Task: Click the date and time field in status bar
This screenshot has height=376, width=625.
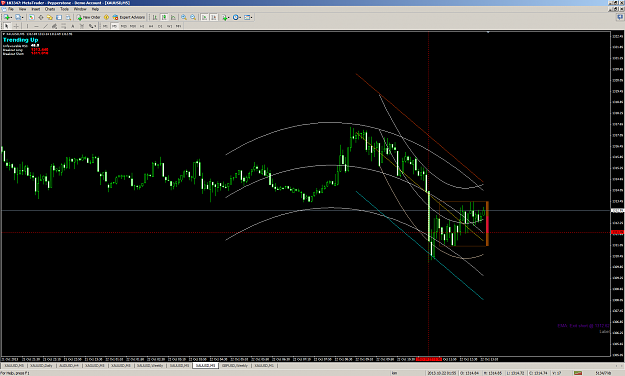Action: (442, 373)
